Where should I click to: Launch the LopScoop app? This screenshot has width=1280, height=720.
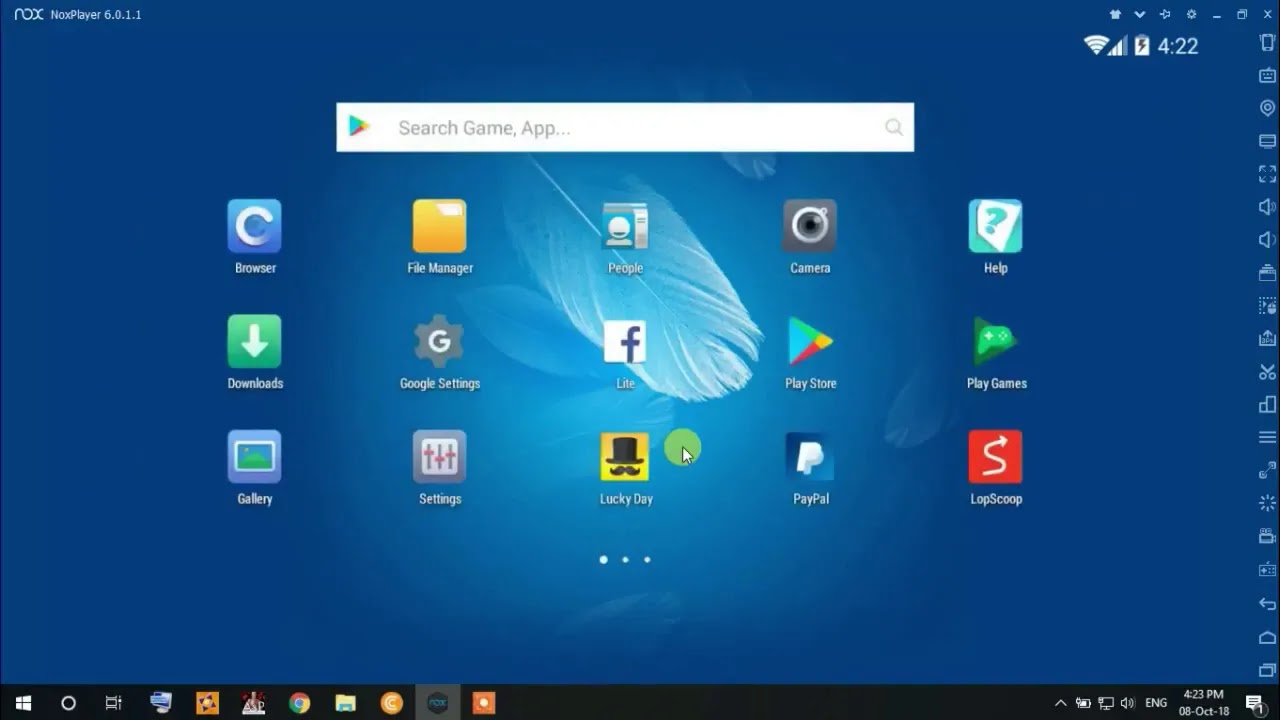[995, 457]
